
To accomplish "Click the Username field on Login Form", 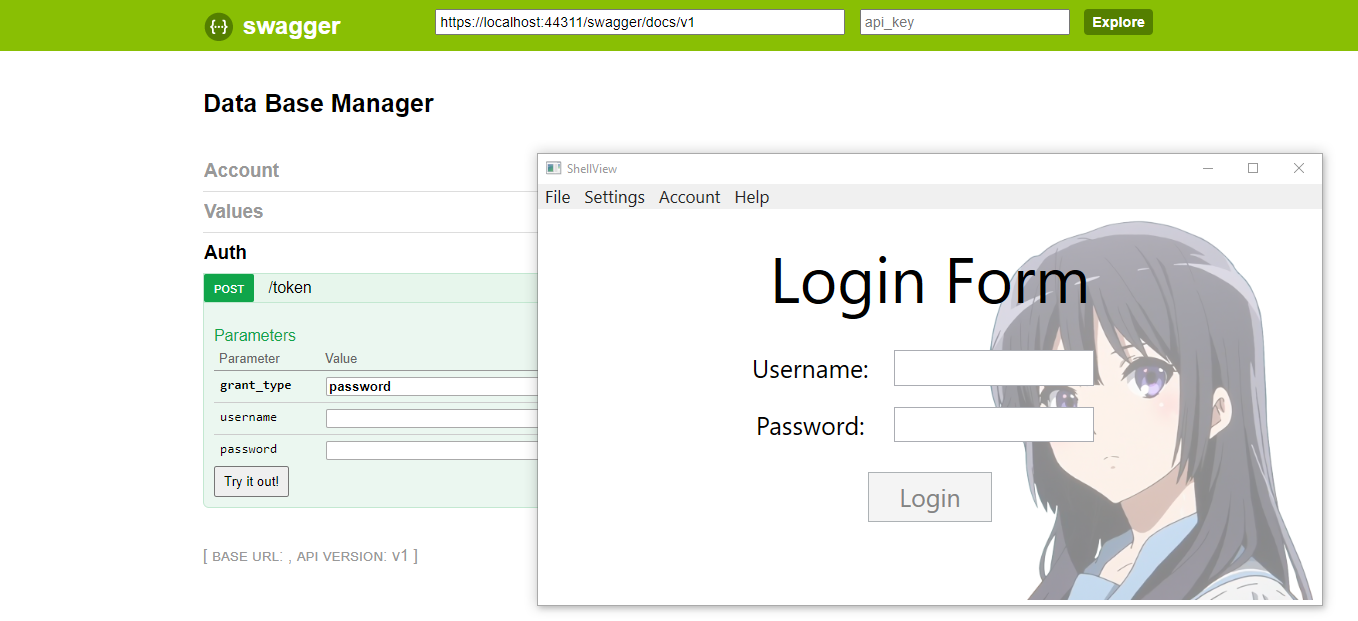I will click(993, 368).
